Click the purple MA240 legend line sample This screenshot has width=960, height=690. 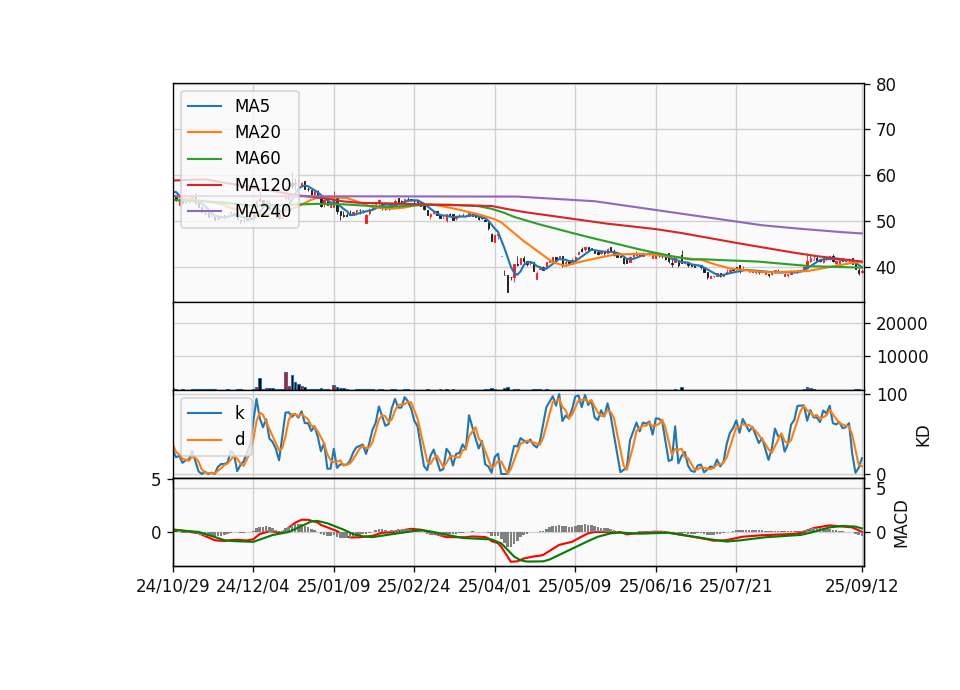coord(204,211)
